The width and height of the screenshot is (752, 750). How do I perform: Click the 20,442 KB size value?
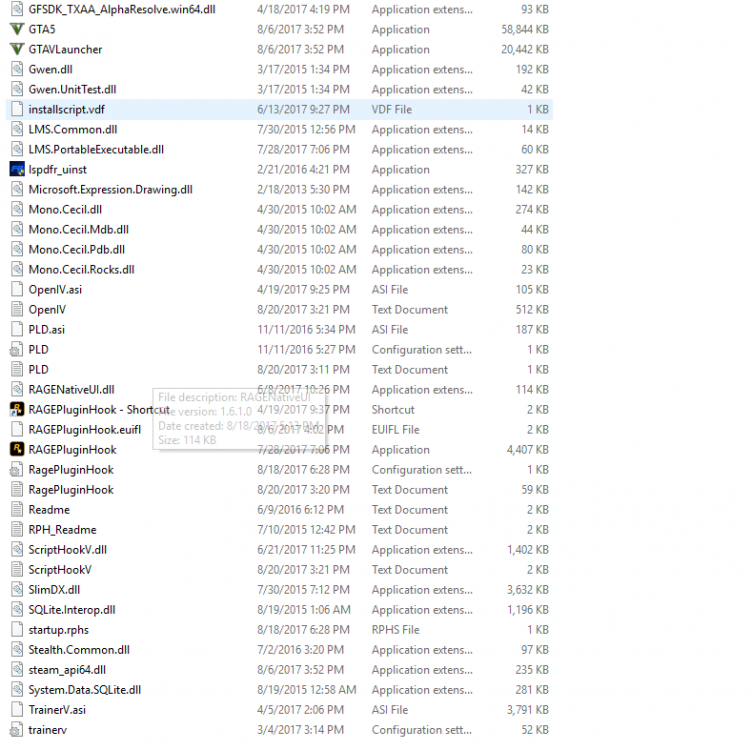[525, 49]
